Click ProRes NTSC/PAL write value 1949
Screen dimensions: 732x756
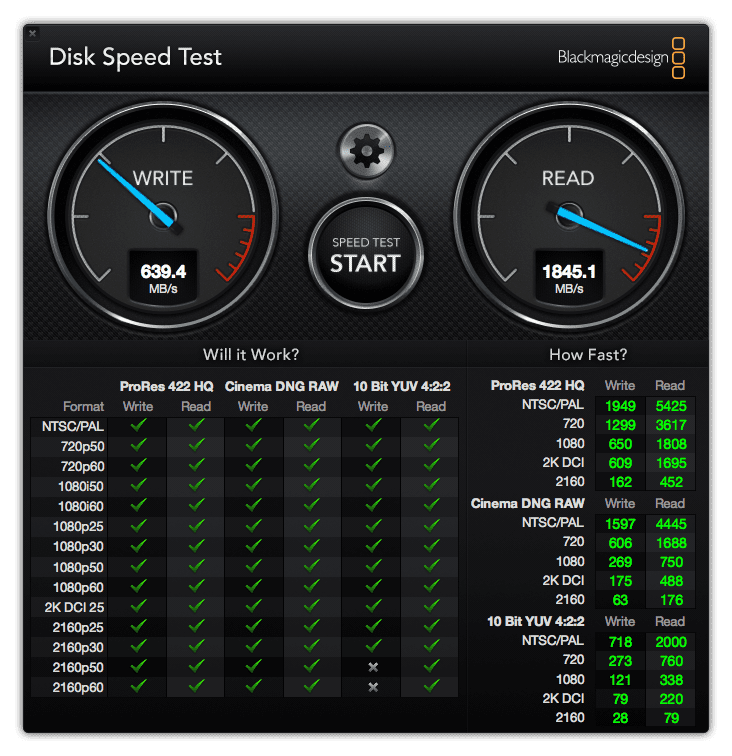tap(620, 406)
